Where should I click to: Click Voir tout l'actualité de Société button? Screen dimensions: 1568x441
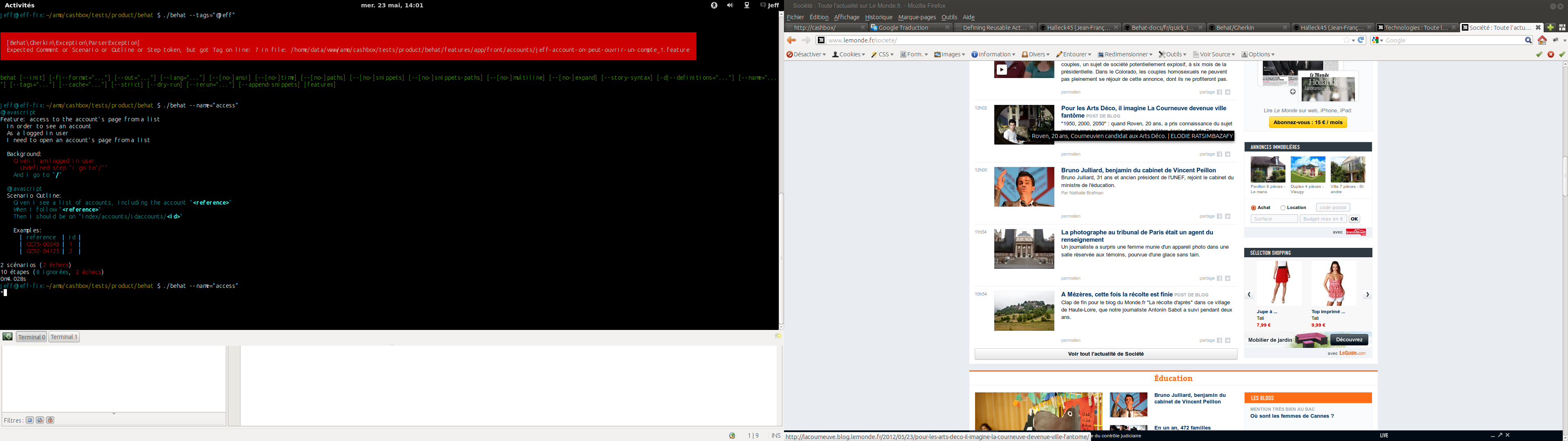click(x=1105, y=354)
